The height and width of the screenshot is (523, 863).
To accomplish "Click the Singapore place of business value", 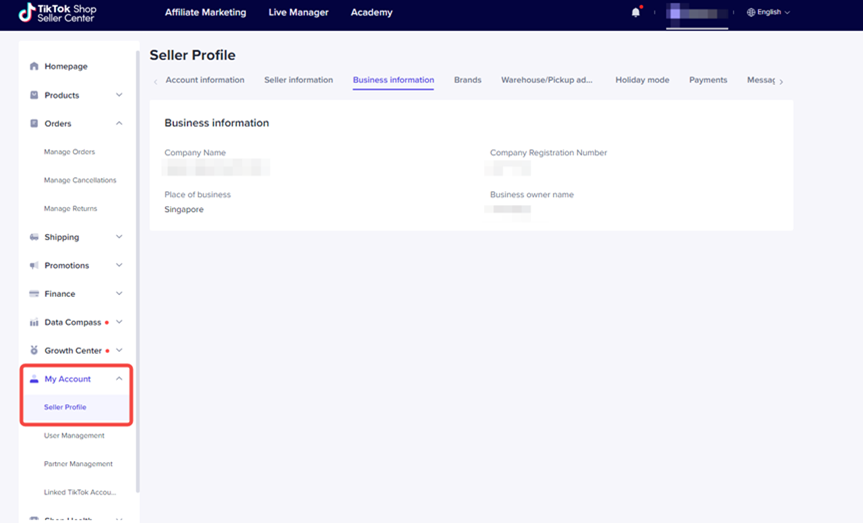I will [x=184, y=209].
